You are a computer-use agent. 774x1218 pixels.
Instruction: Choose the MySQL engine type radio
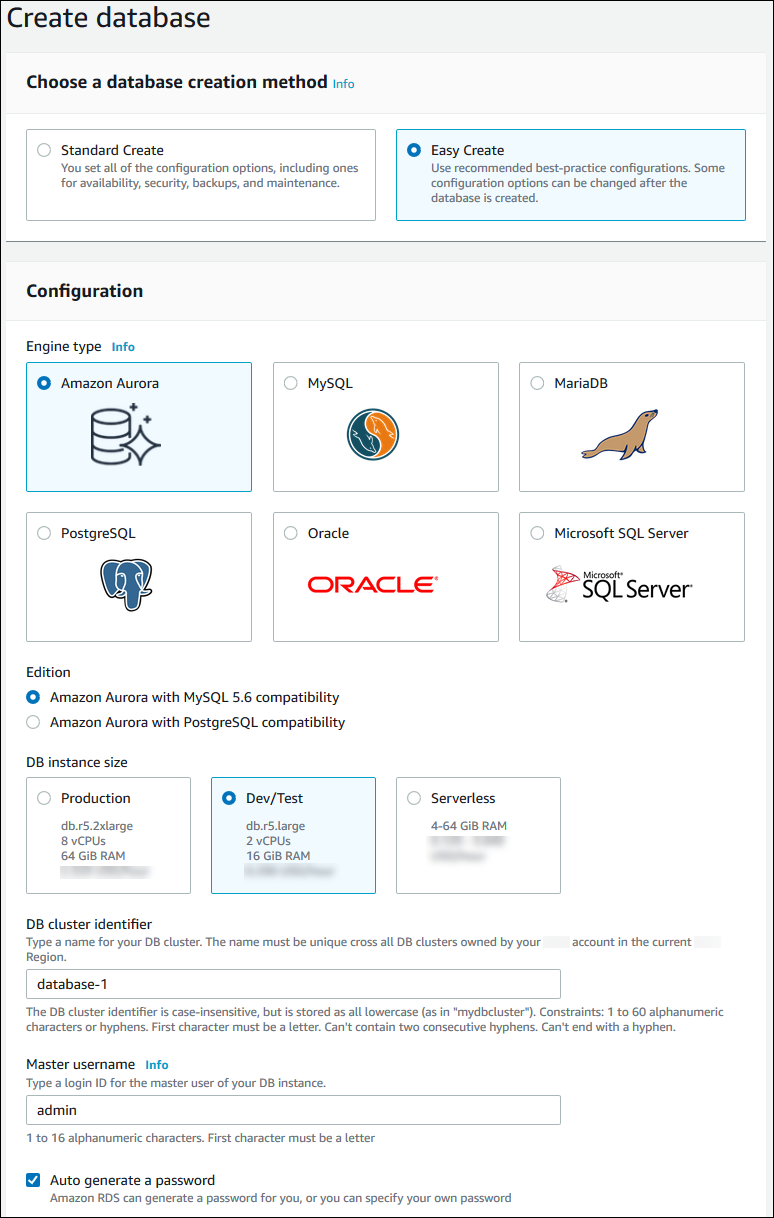coord(291,383)
